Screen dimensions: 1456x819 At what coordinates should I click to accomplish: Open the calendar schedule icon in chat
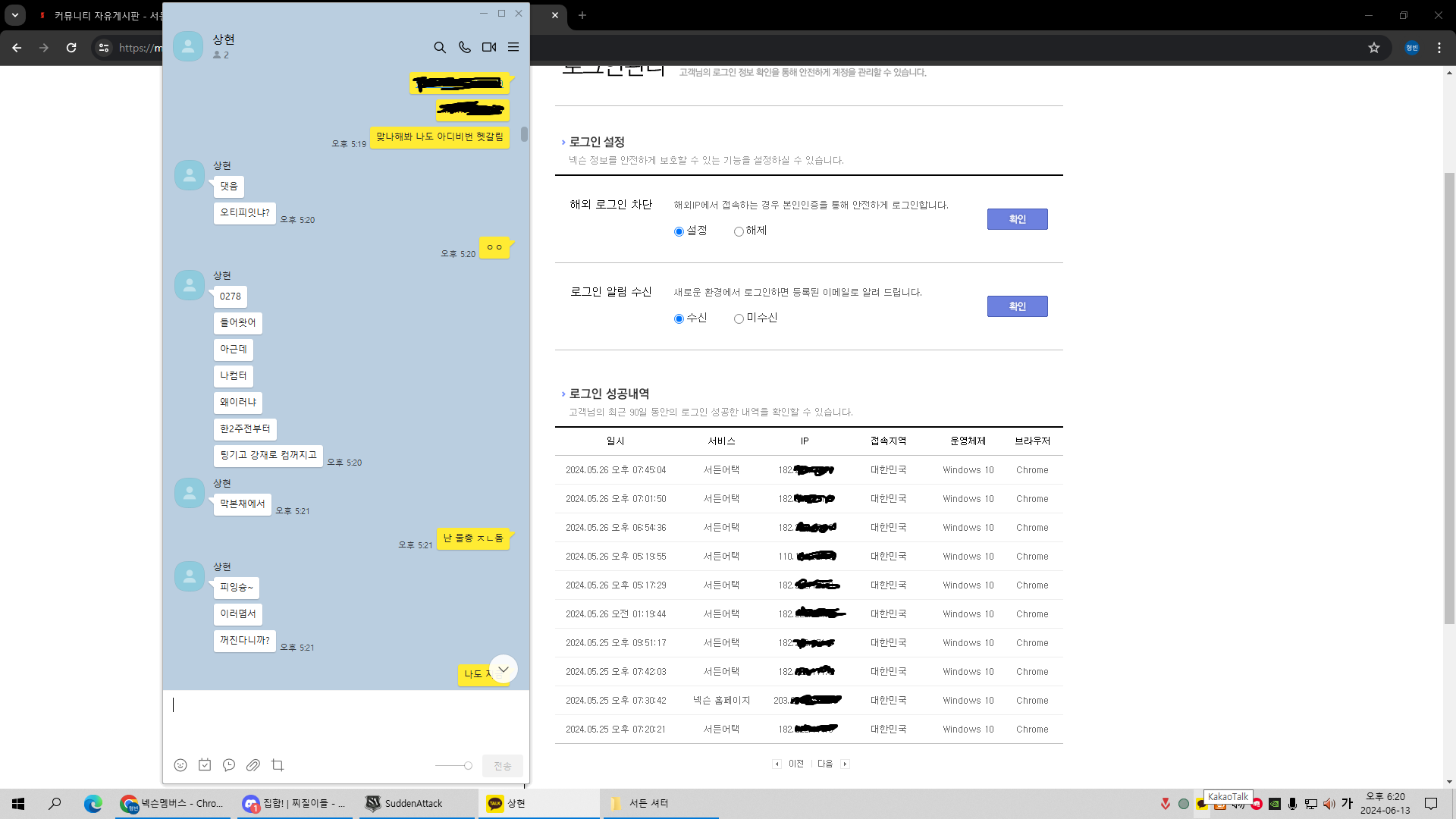(x=205, y=765)
